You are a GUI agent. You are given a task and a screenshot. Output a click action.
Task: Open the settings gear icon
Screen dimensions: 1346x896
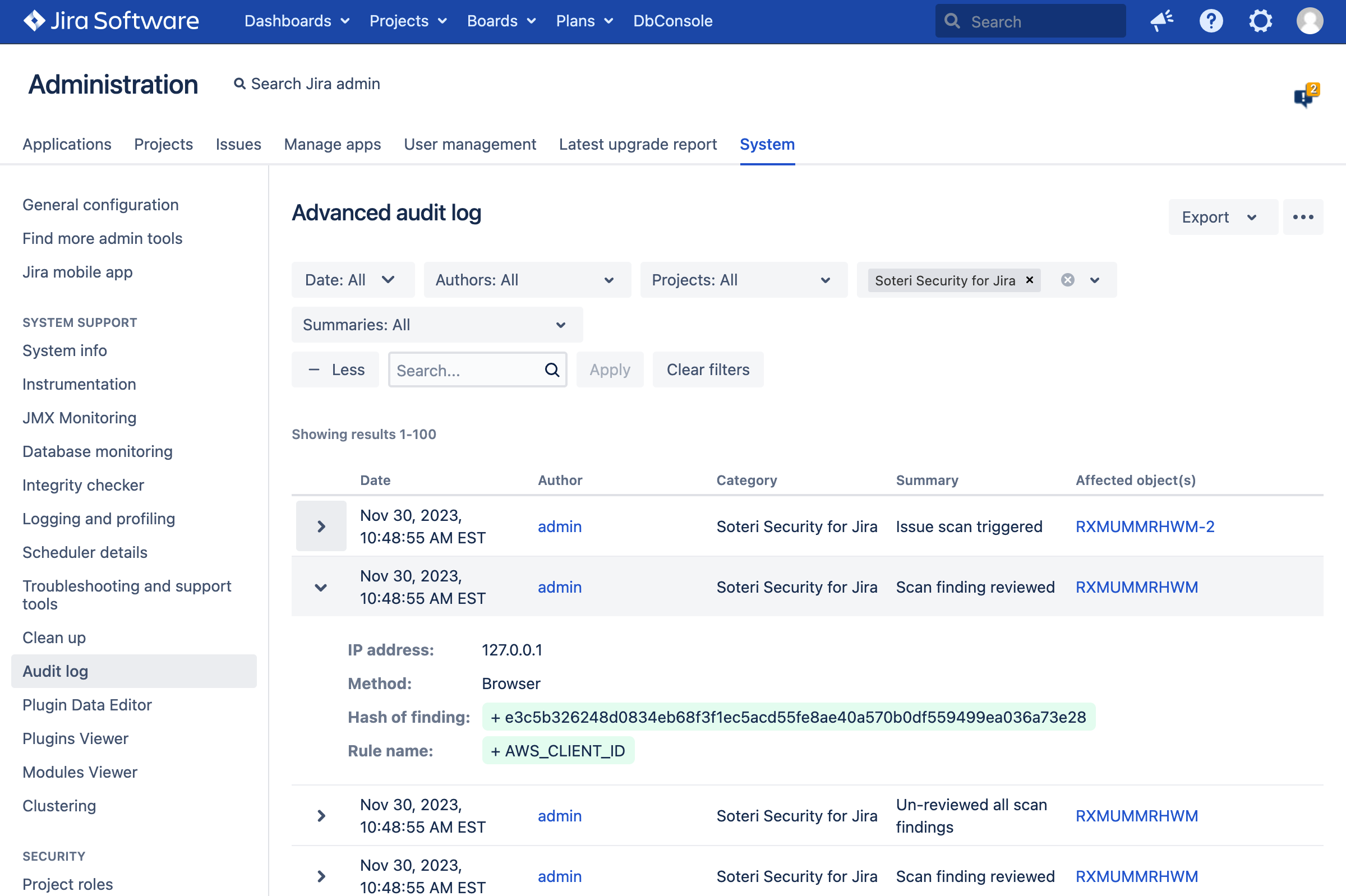tap(1260, 21)
